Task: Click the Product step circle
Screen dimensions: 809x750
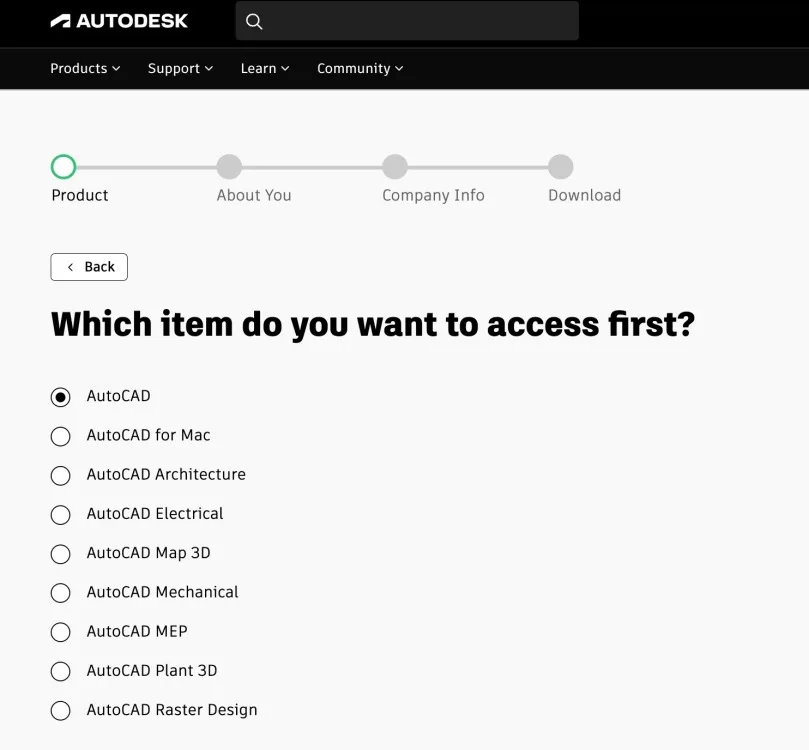Action: coord(63,167)
